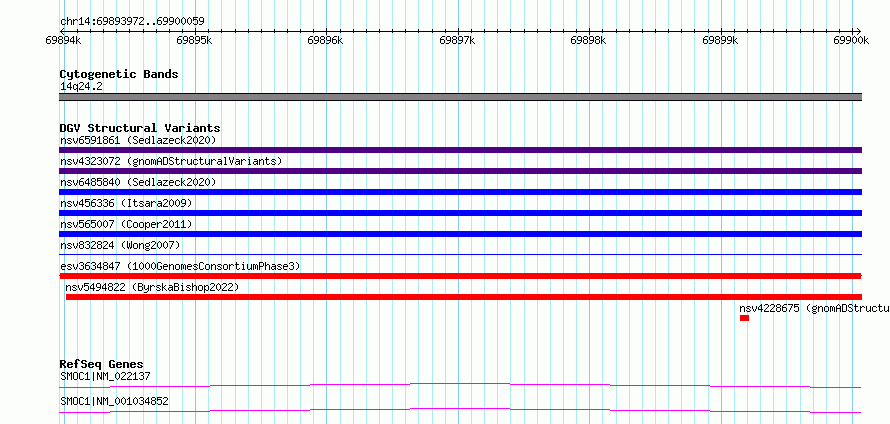This screenshot has width=890, height=424.
Task: Click the 69898k ruler tick label
Action: pyautogui.click(x=589, y=40)
